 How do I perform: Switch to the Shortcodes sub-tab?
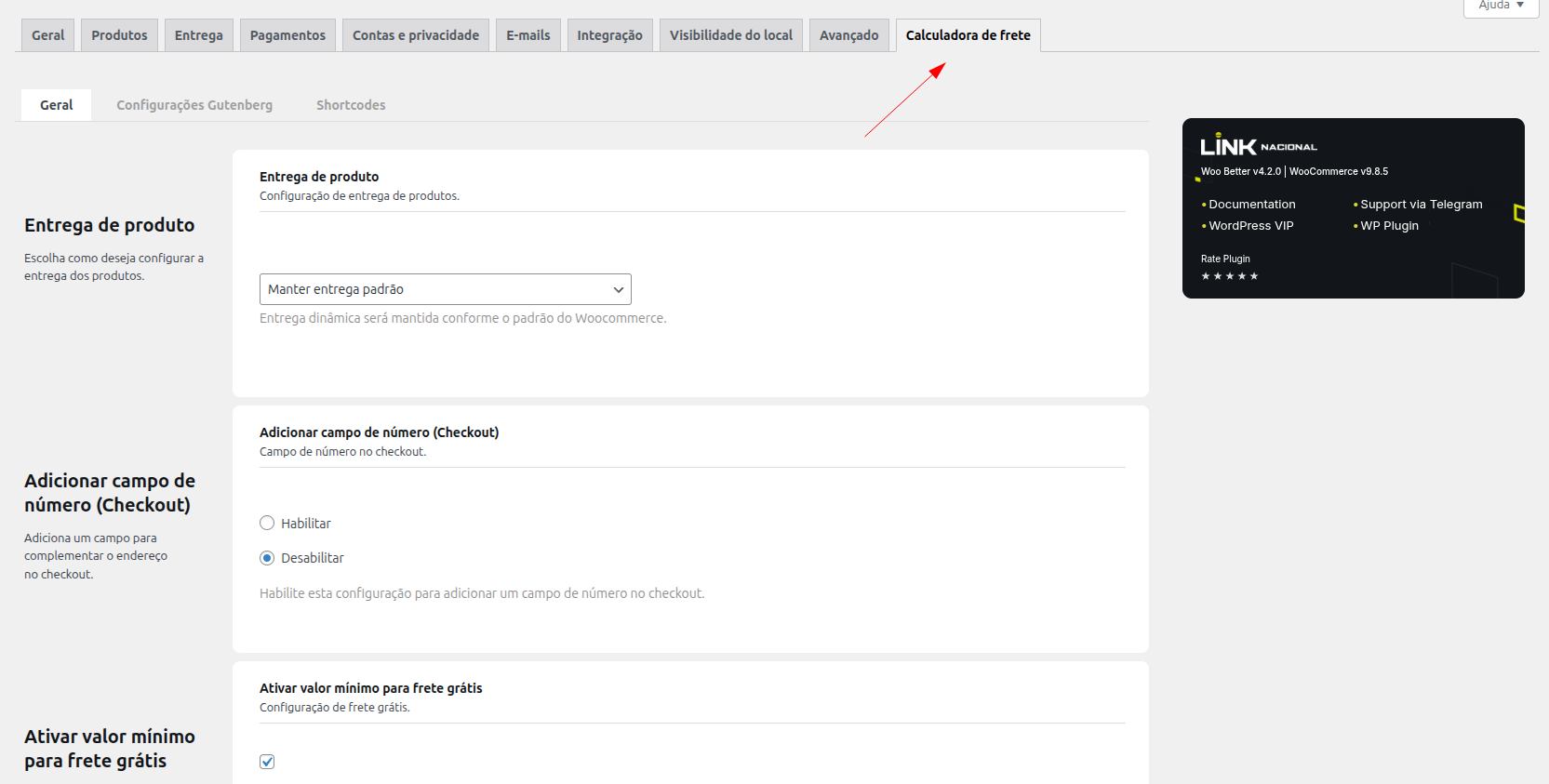tap(351, 105)
